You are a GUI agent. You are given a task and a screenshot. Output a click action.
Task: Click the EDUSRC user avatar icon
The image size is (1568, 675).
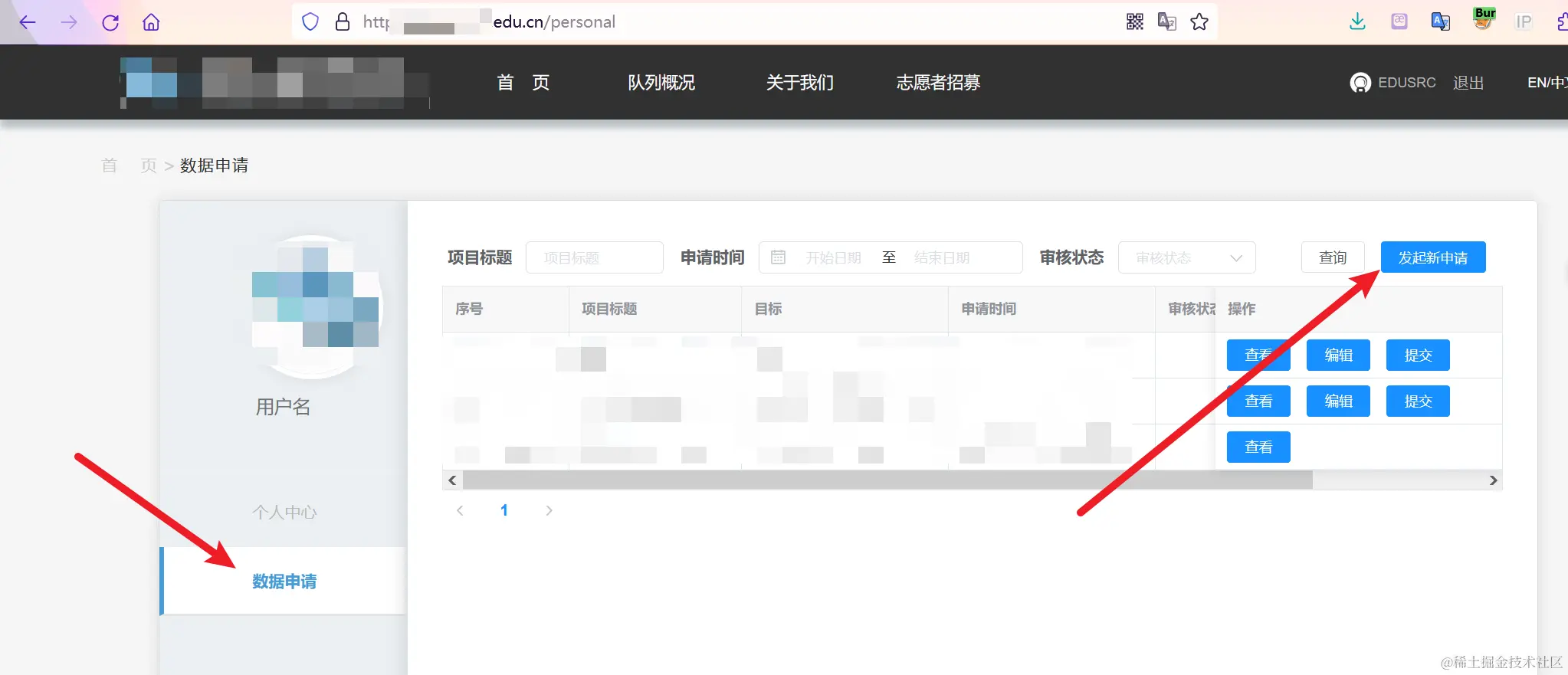[x=1360, y=83]
